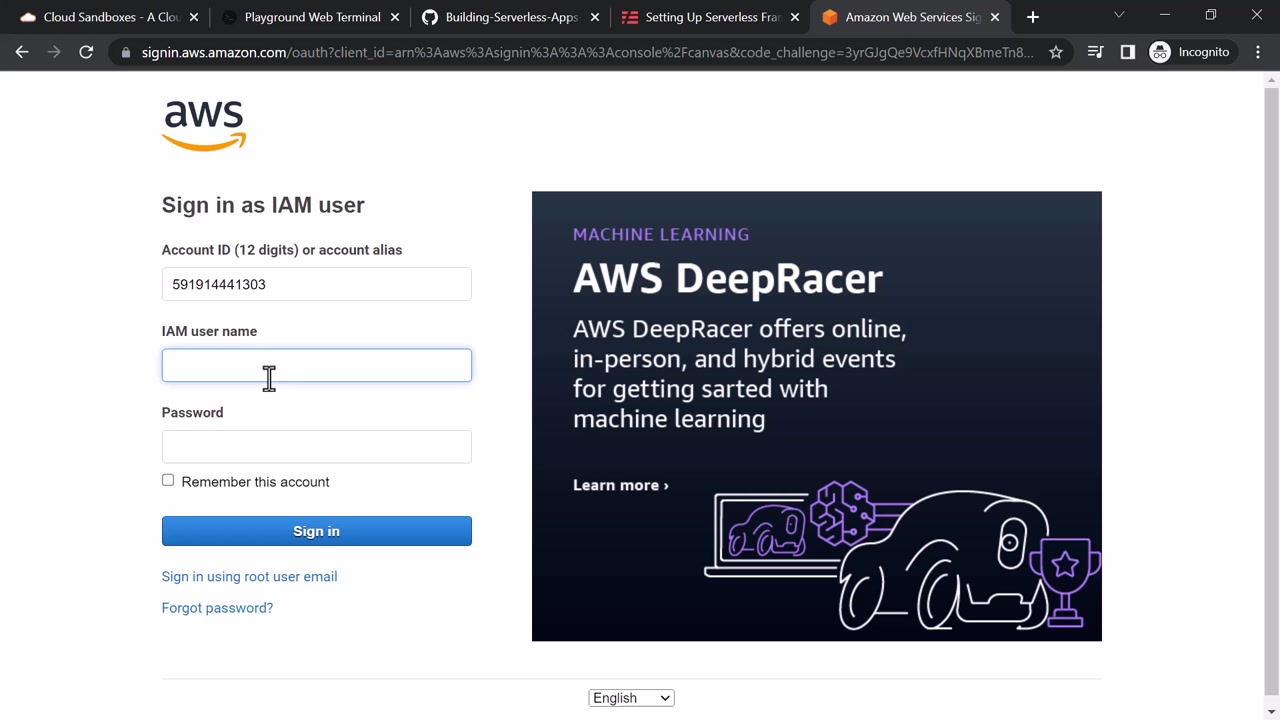The image size is (1280, 720).
Task: Minimize the Chrome window
Action: point(1165,16)
